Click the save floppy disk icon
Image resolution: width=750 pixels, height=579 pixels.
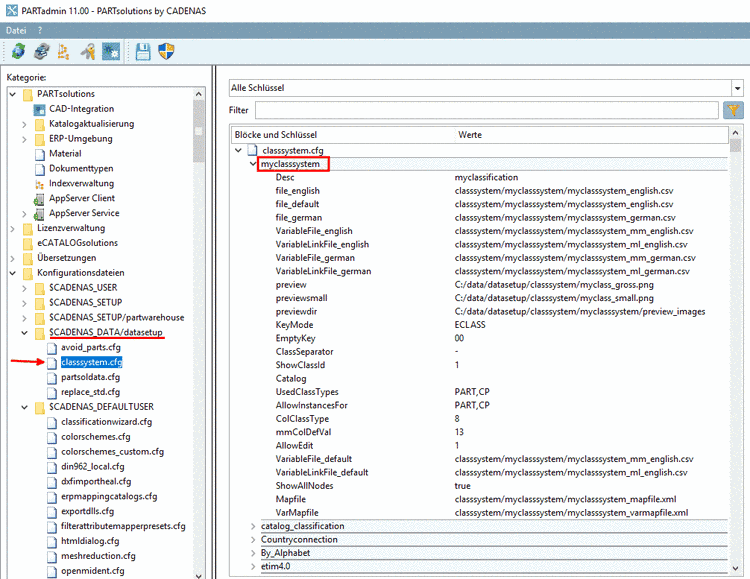[143, 51]
